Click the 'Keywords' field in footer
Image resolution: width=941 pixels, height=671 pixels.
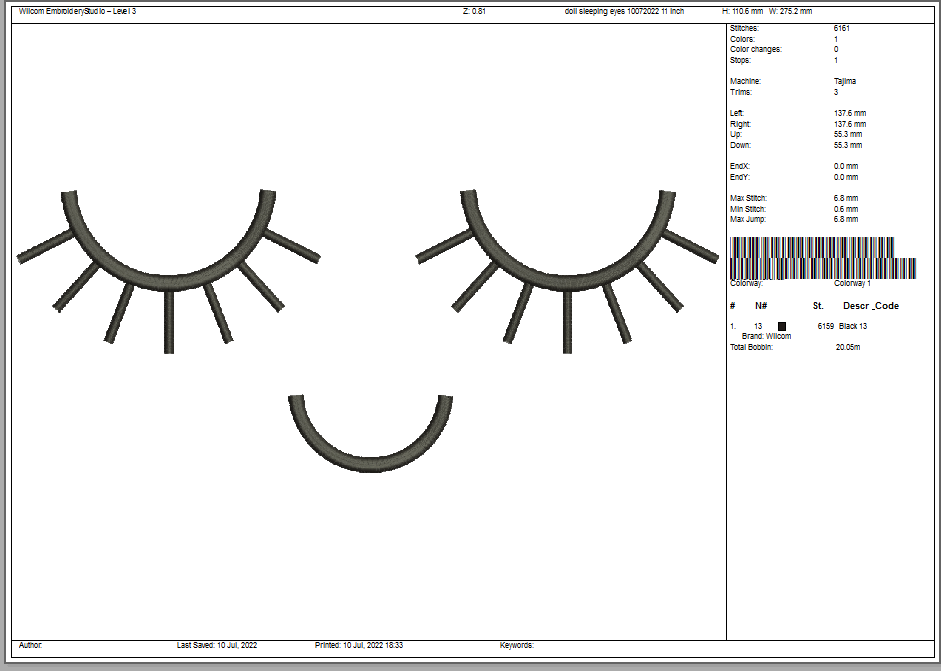517,646
